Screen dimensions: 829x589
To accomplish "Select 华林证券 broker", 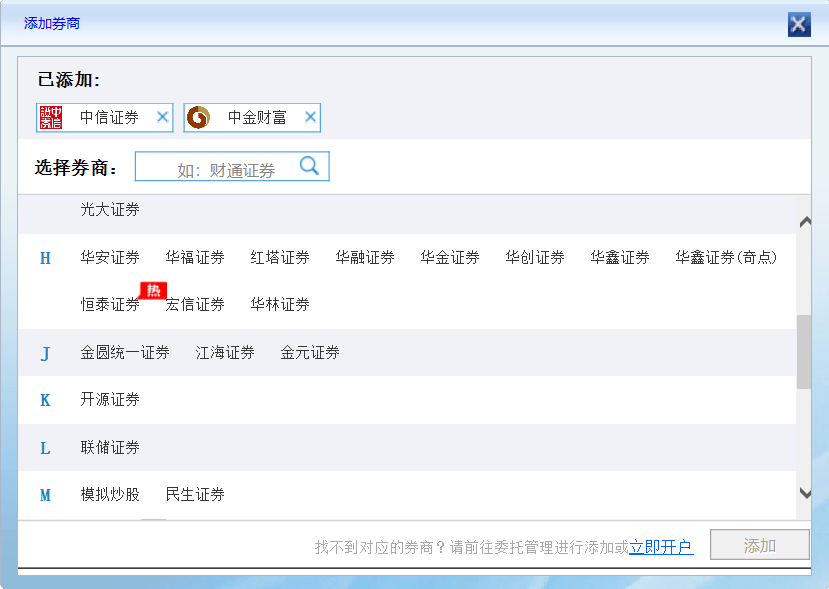I will click(280, 305).
